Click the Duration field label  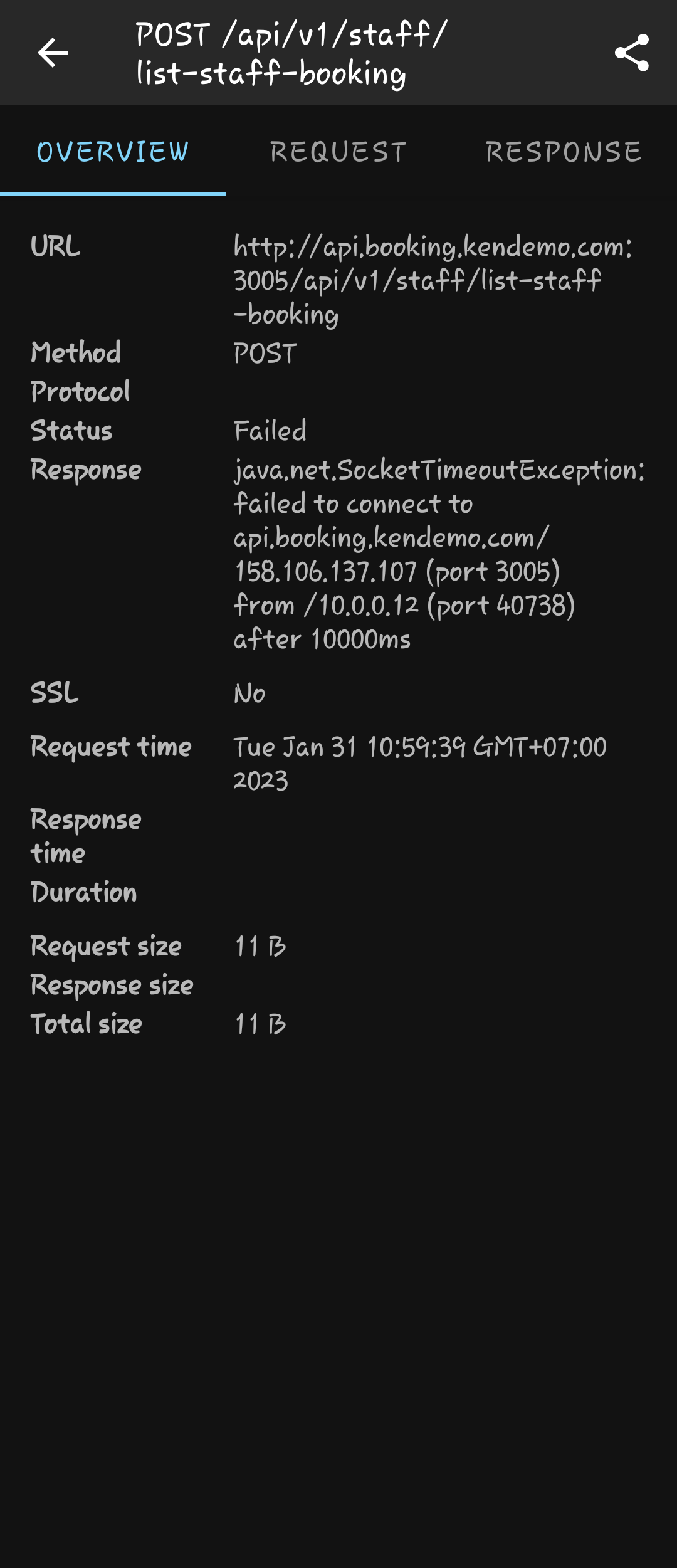83,892
